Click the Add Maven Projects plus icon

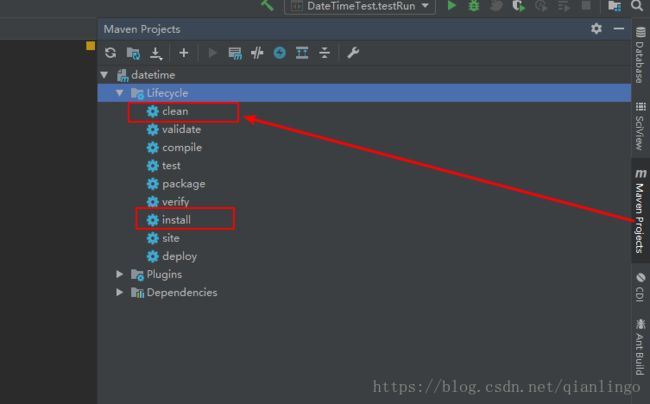184,53
